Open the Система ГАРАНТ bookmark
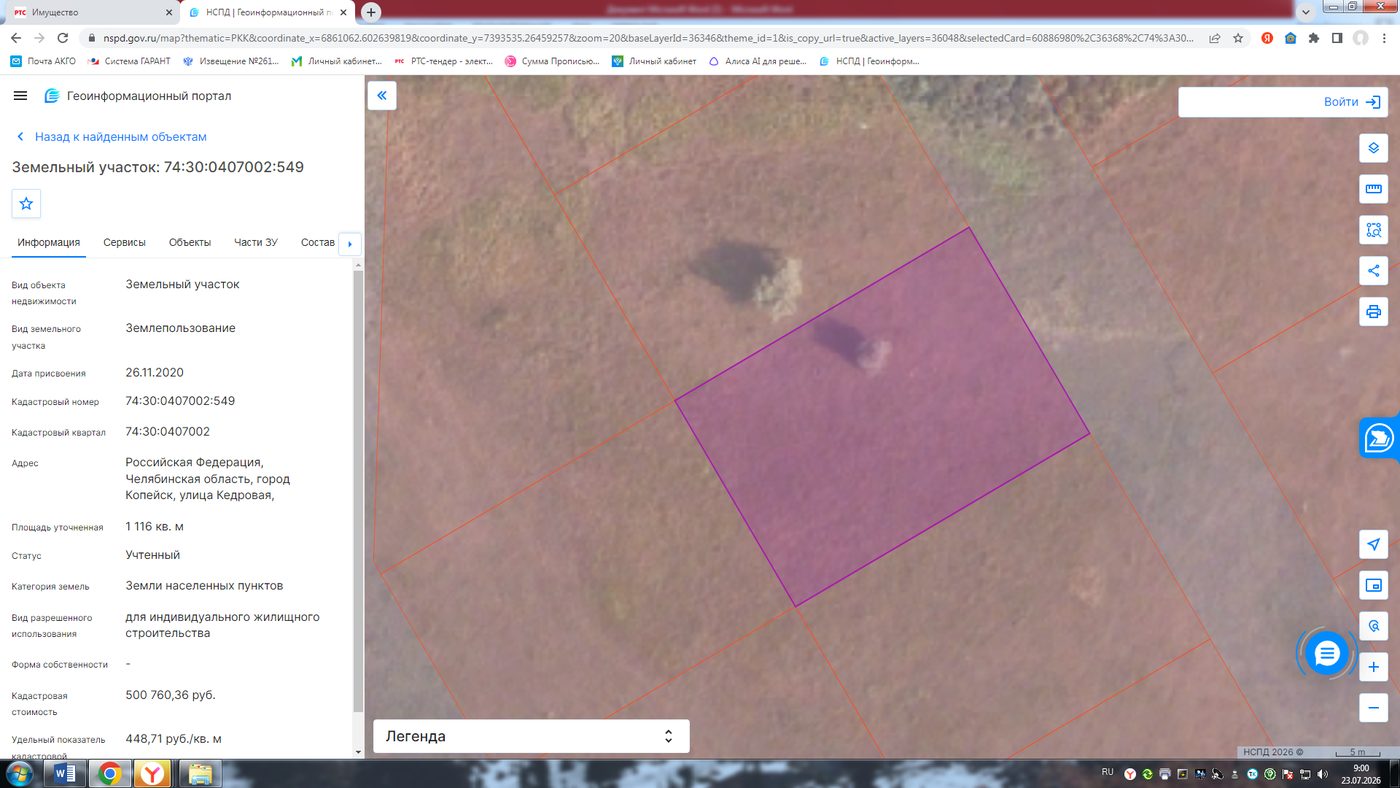This screenshot has height=788, width=1400. 128,61
